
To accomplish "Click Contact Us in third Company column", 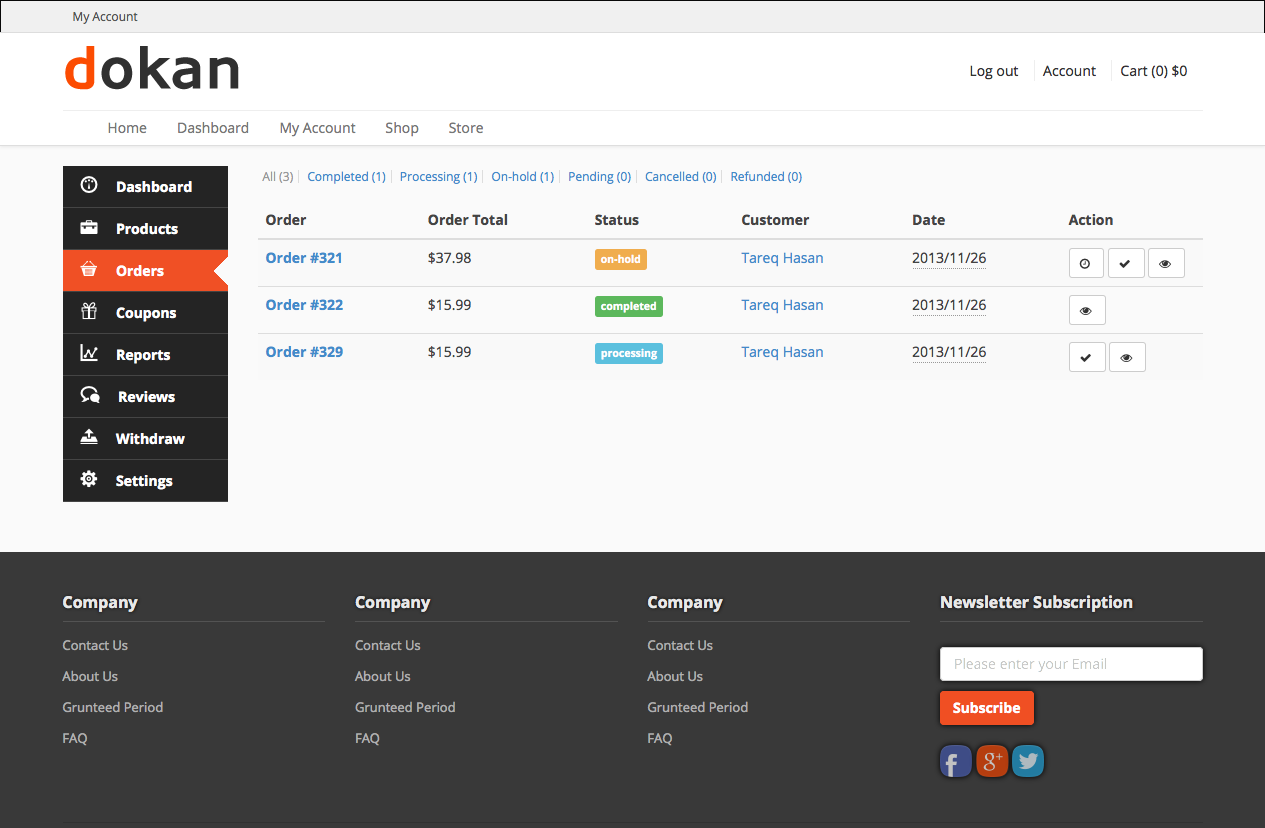I will click(x=680, y=645).
